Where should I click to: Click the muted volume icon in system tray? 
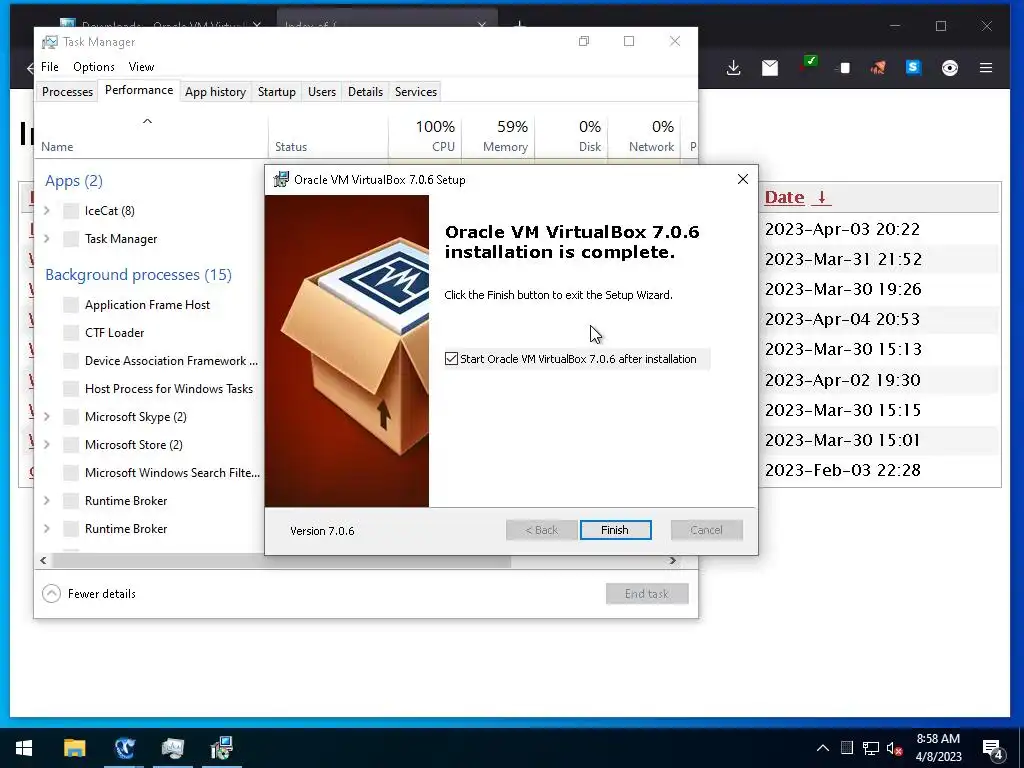tap(895, 748)
